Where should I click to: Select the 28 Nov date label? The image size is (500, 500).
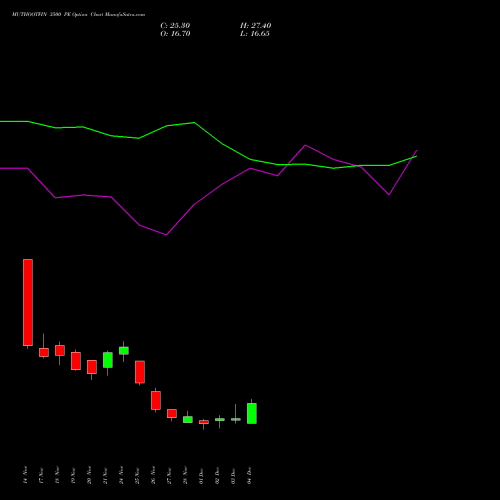pyautogui.click(x=185, y=475)
